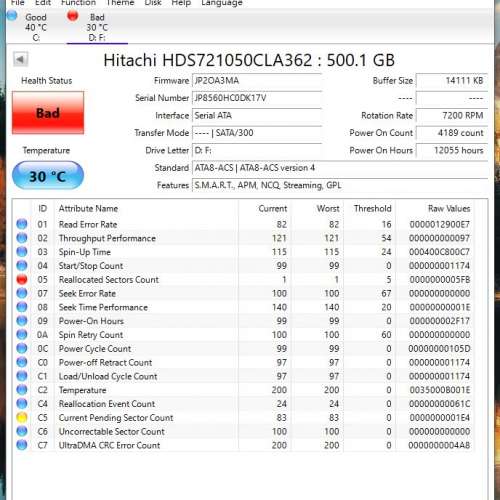This screenshot has width=500, height=500.
Task: Click the blue status icon for Temperature attribute
Action: [x=22, y=390]
